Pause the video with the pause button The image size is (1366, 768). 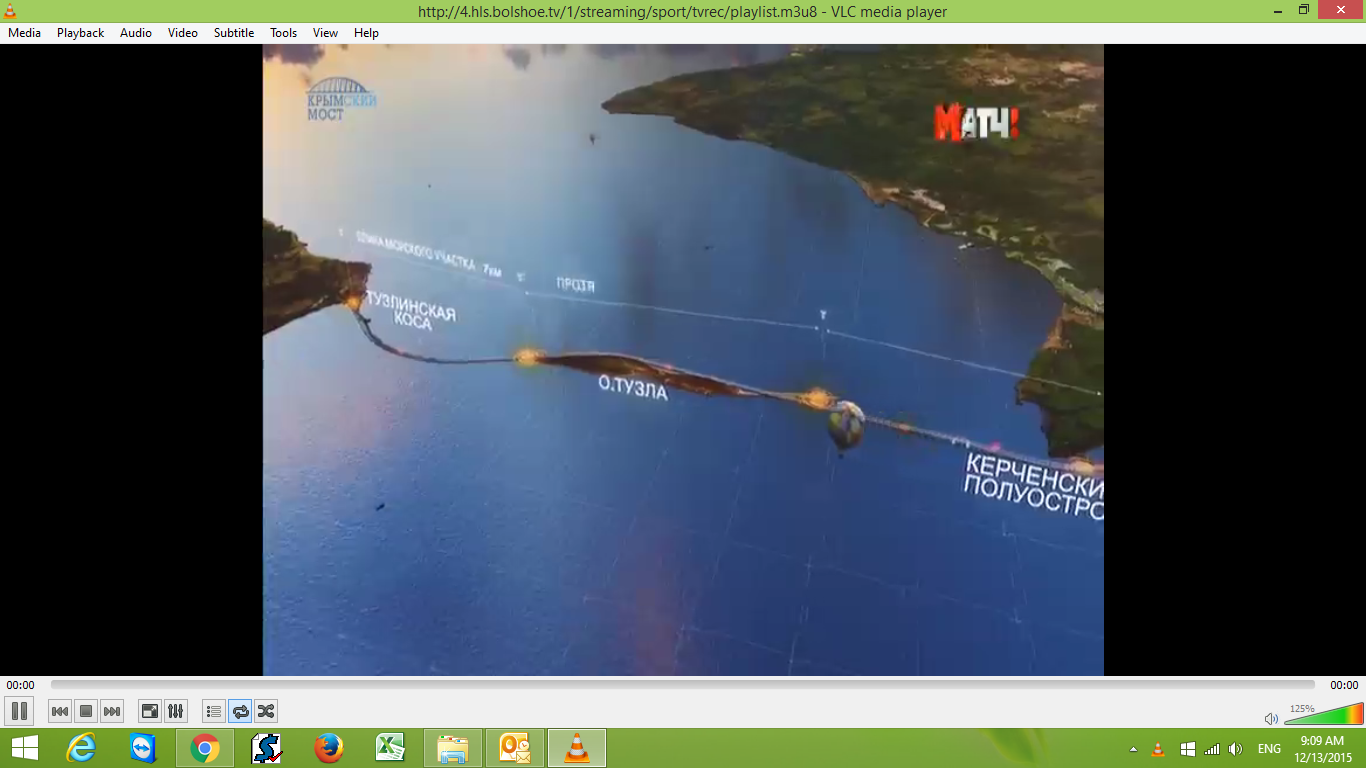[x=19, y=711]
